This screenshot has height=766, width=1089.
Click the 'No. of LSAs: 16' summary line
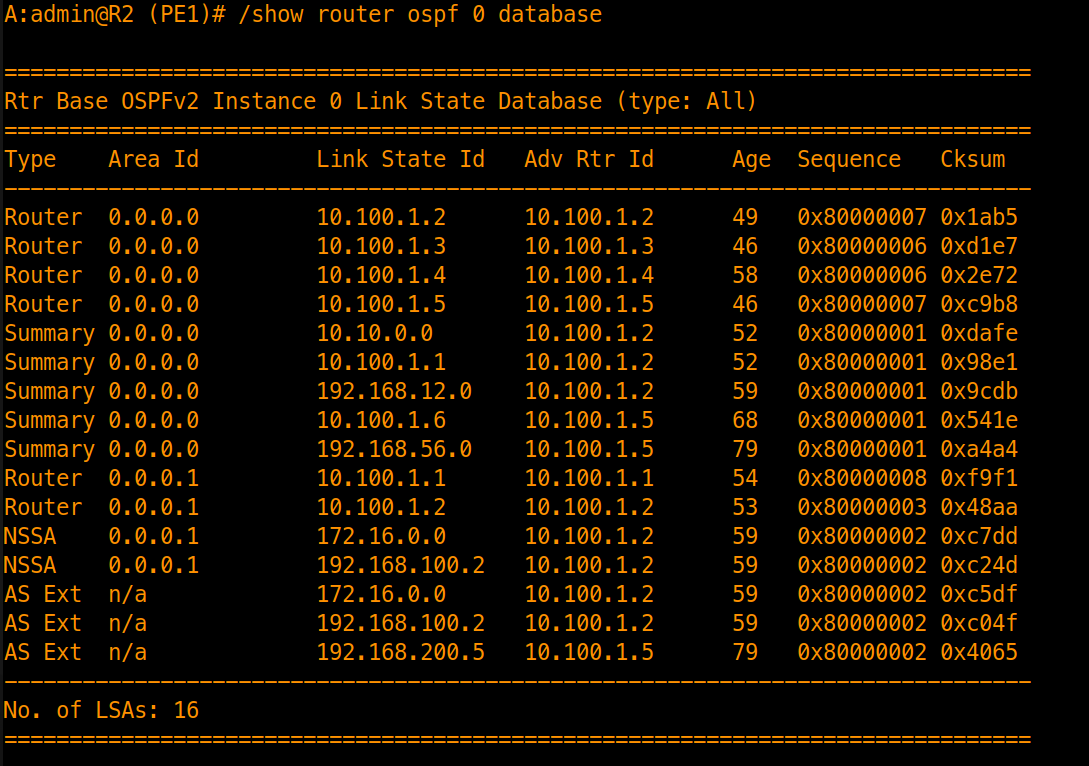click(101, 710)
